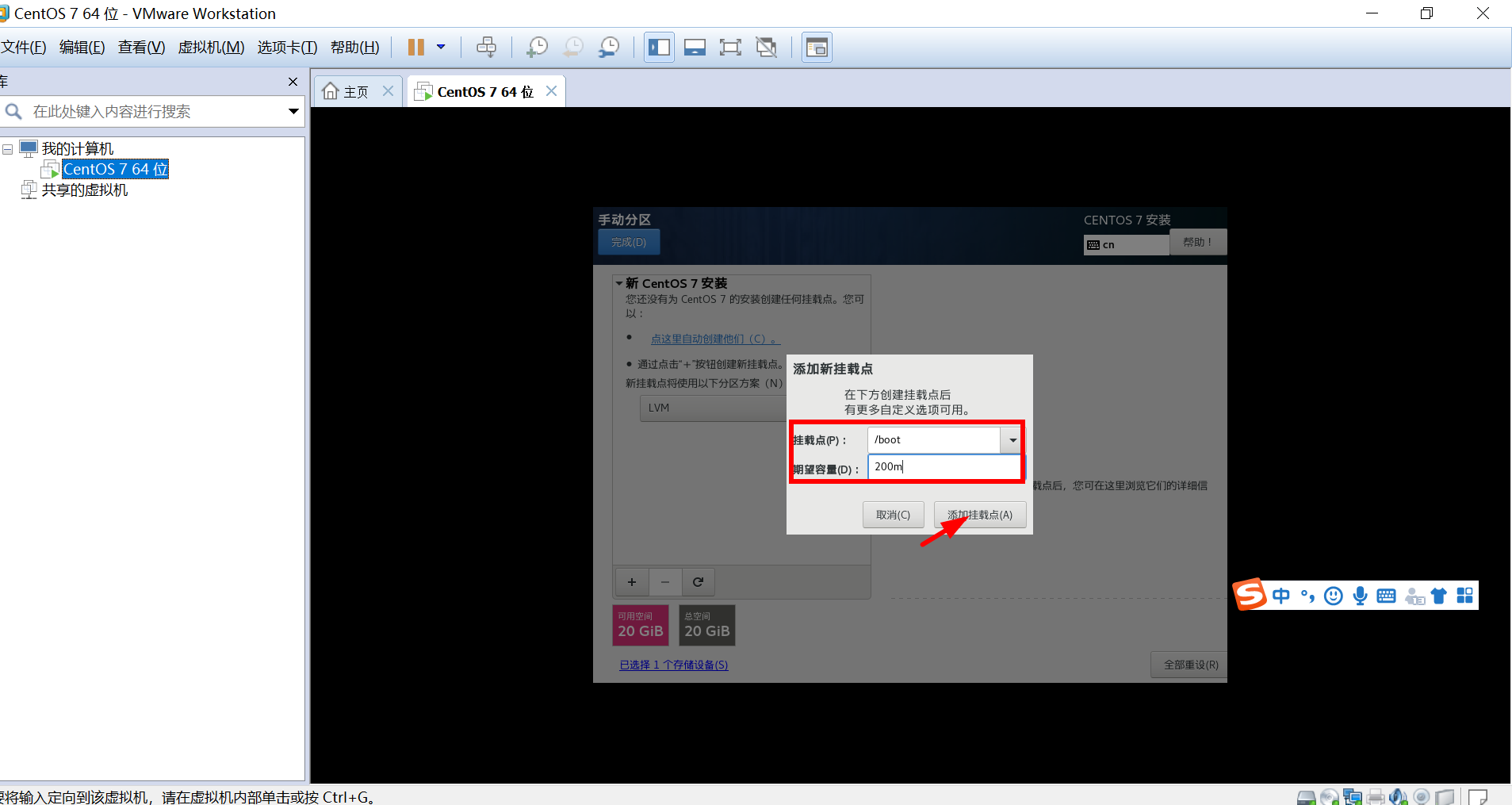Open the Sogou toolbox grid icon

click(x=1465, y=596)
